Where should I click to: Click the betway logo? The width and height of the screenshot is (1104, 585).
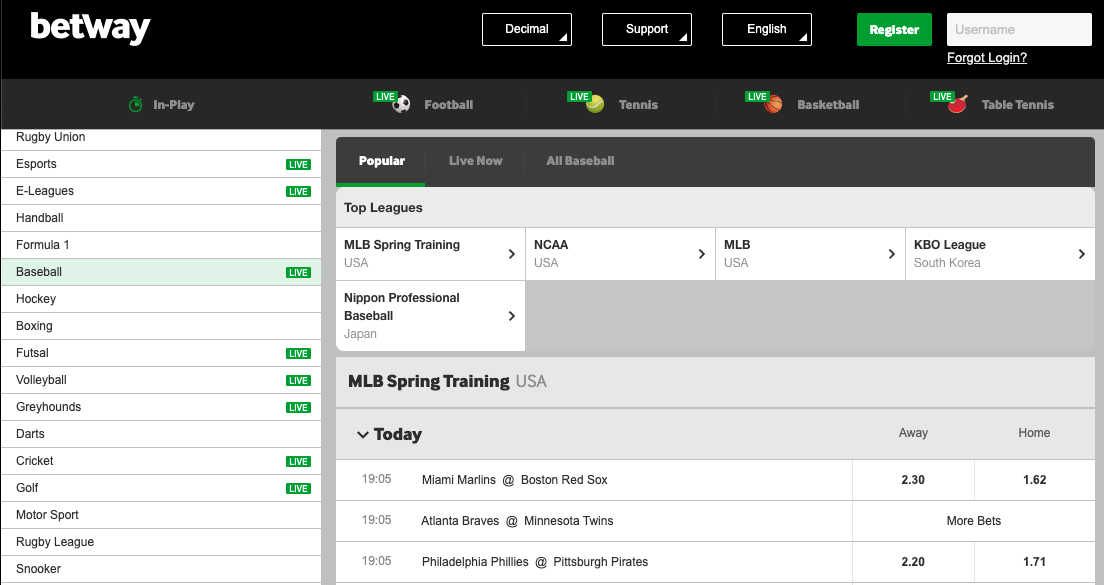(x=90, y=29)
